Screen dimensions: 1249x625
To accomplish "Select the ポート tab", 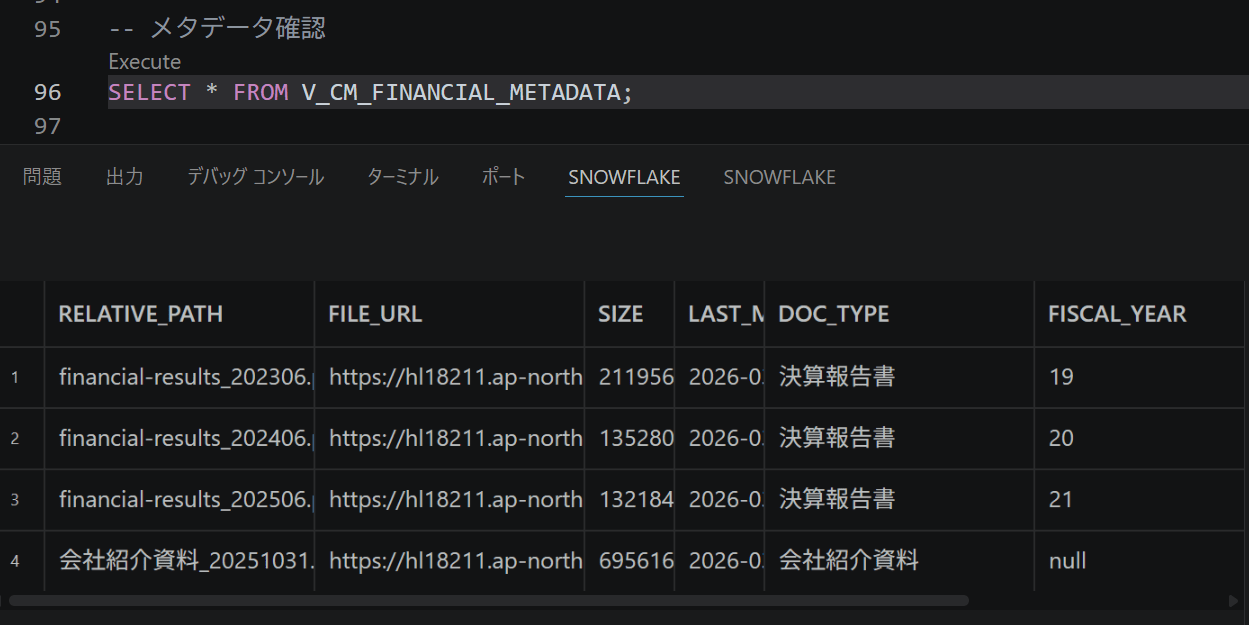I will tap(503, 177).
